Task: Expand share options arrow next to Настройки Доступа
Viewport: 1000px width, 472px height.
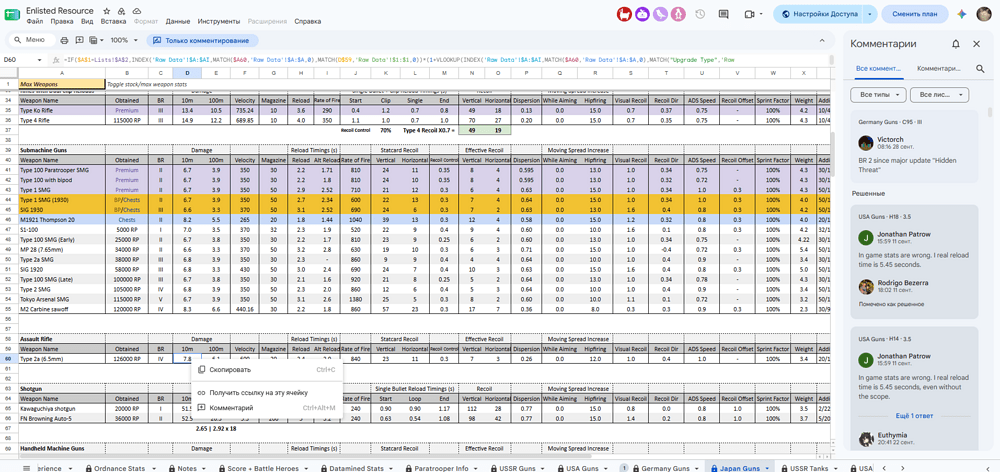Action: pyautogui.click(x=869, y=14)
